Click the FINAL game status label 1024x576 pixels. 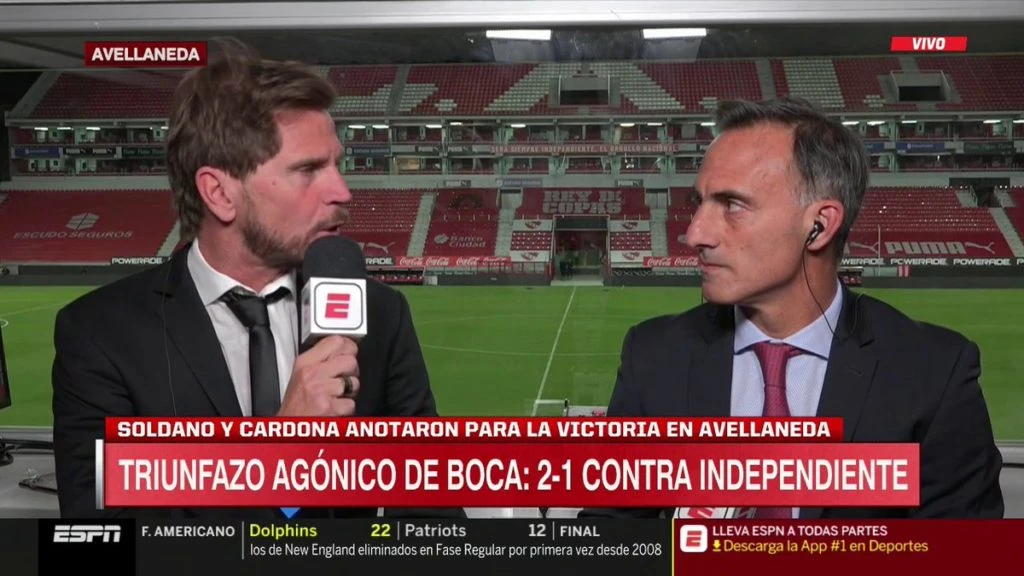point(579,532)
